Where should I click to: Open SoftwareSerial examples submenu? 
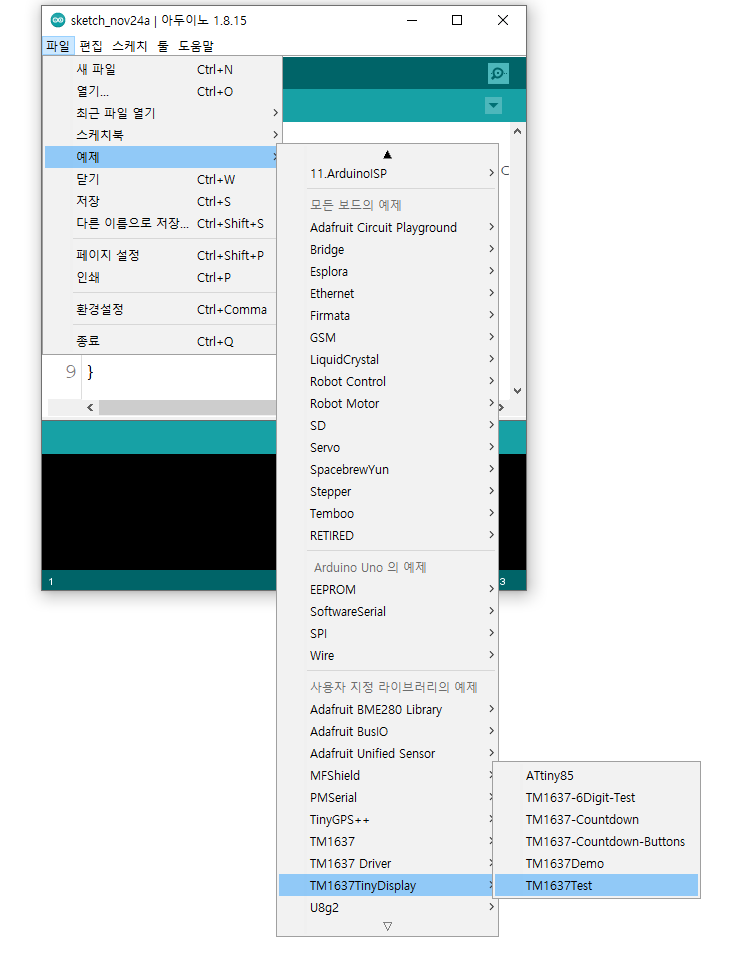(388, 611)
